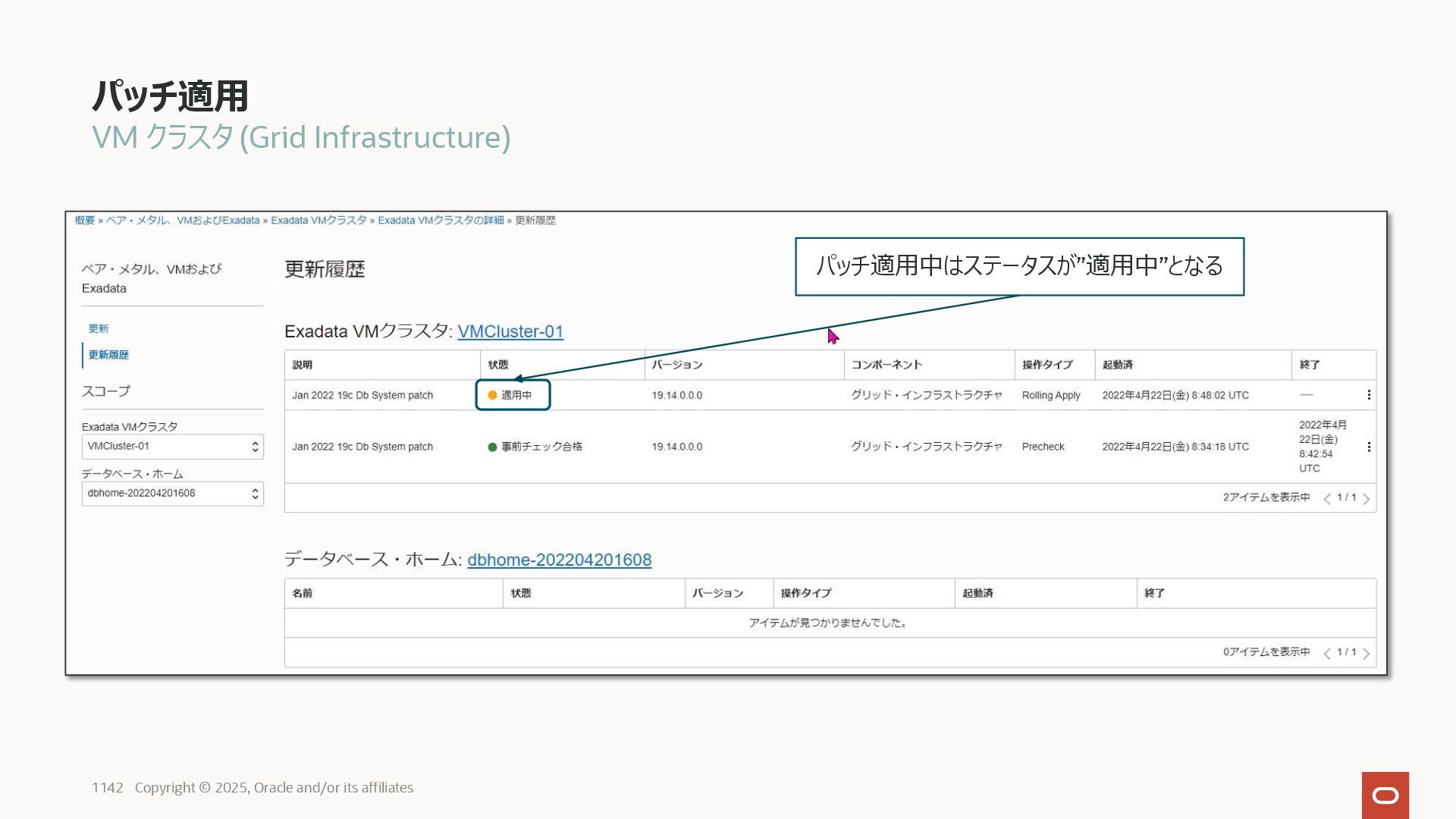This screenshot has width=1456, height=819.
Task: Open the dbhome-202204201608 link
Action: click(559, 560)
